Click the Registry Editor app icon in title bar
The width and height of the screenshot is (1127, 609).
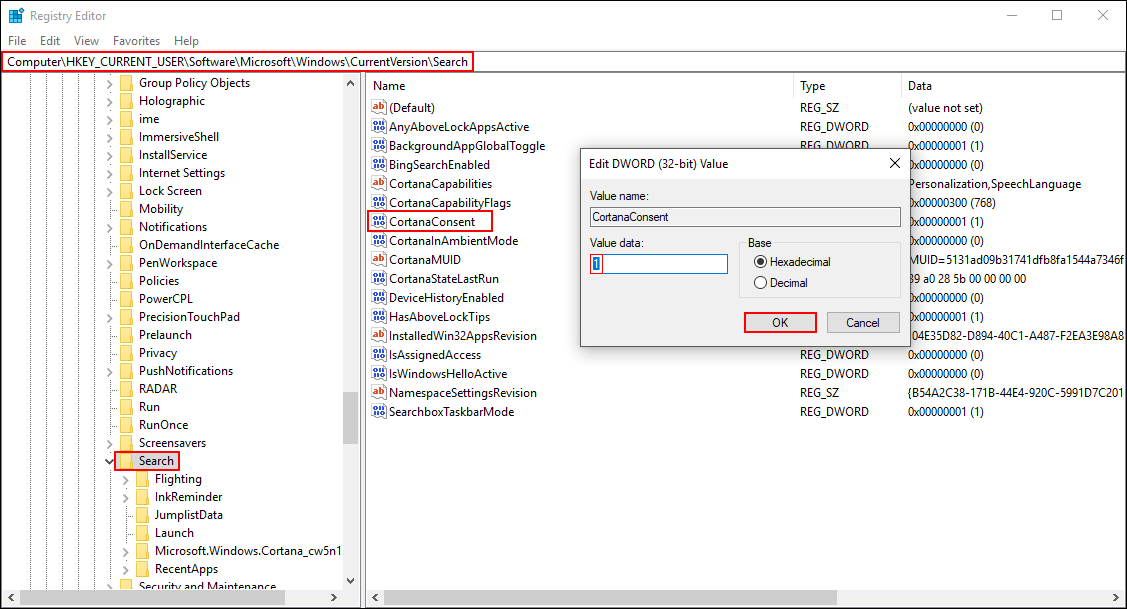click(x=16, y=15)
